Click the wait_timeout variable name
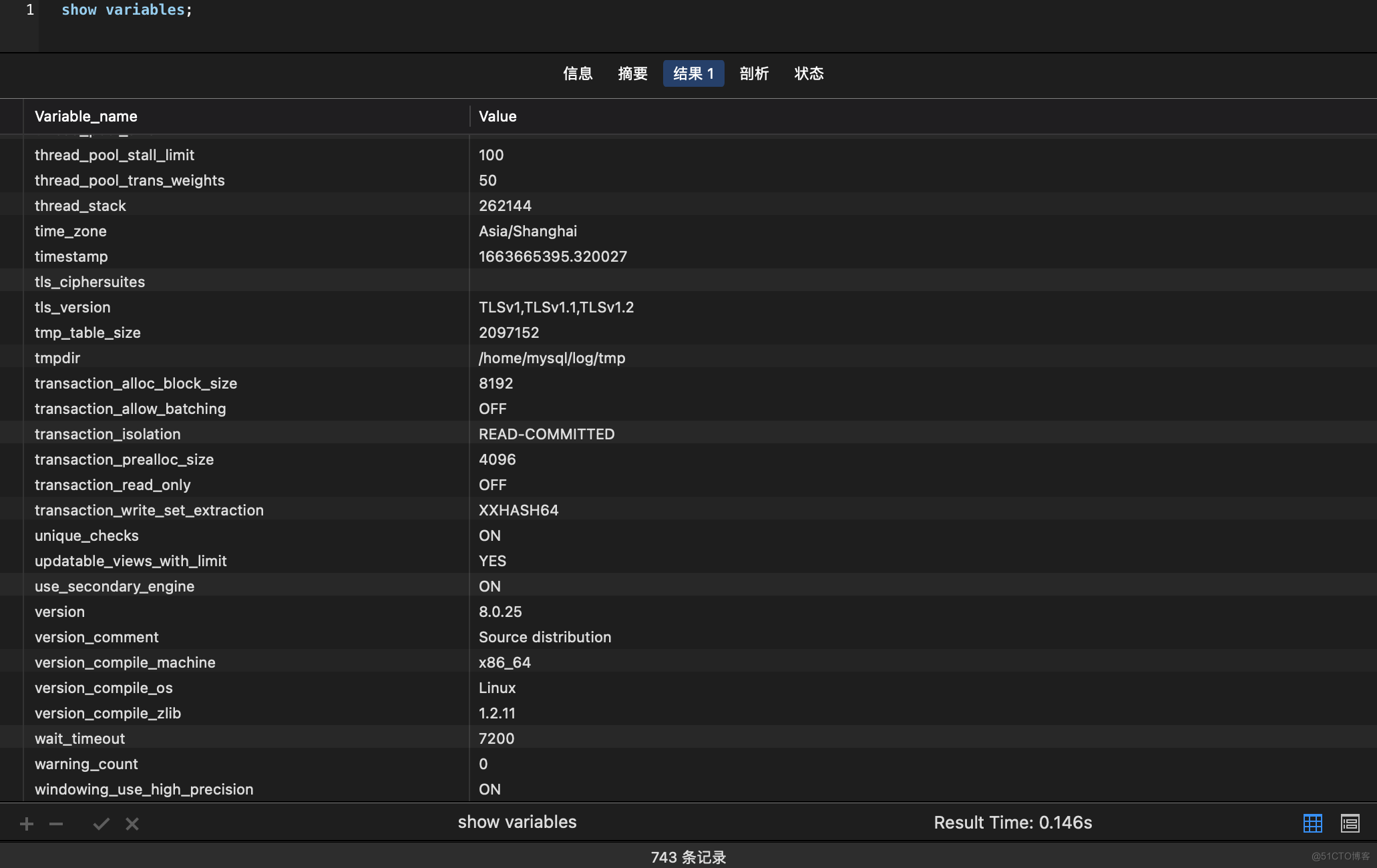 (x=79, y=738)
